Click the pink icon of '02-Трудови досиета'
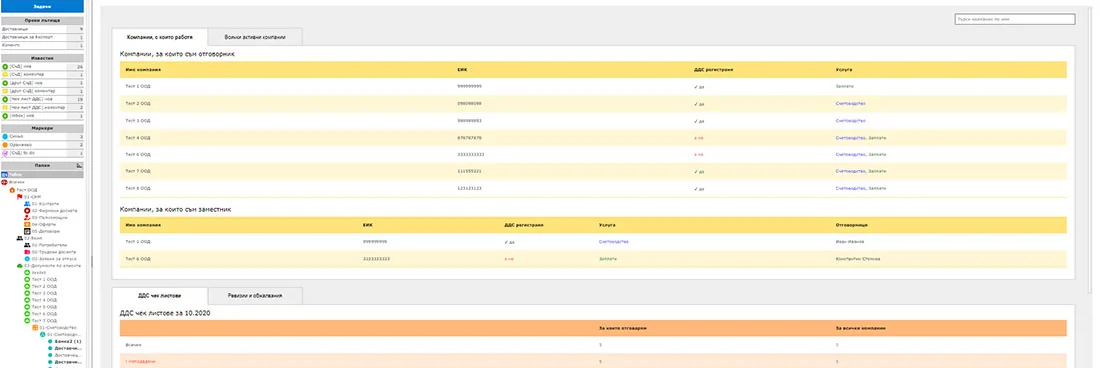 coord(27,252)
